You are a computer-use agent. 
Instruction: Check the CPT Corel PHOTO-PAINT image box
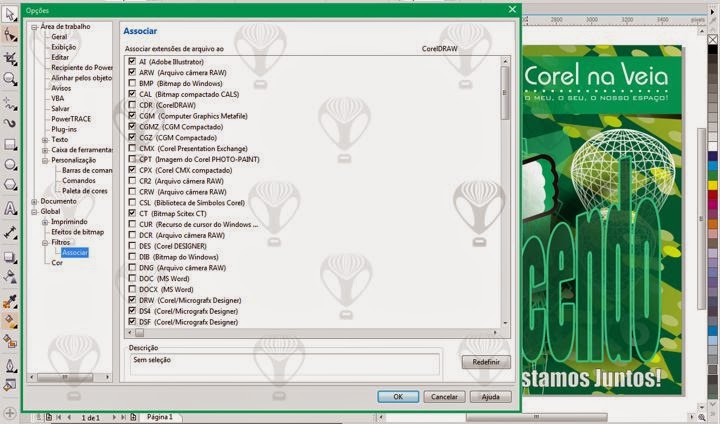click(x=132, y=159)
